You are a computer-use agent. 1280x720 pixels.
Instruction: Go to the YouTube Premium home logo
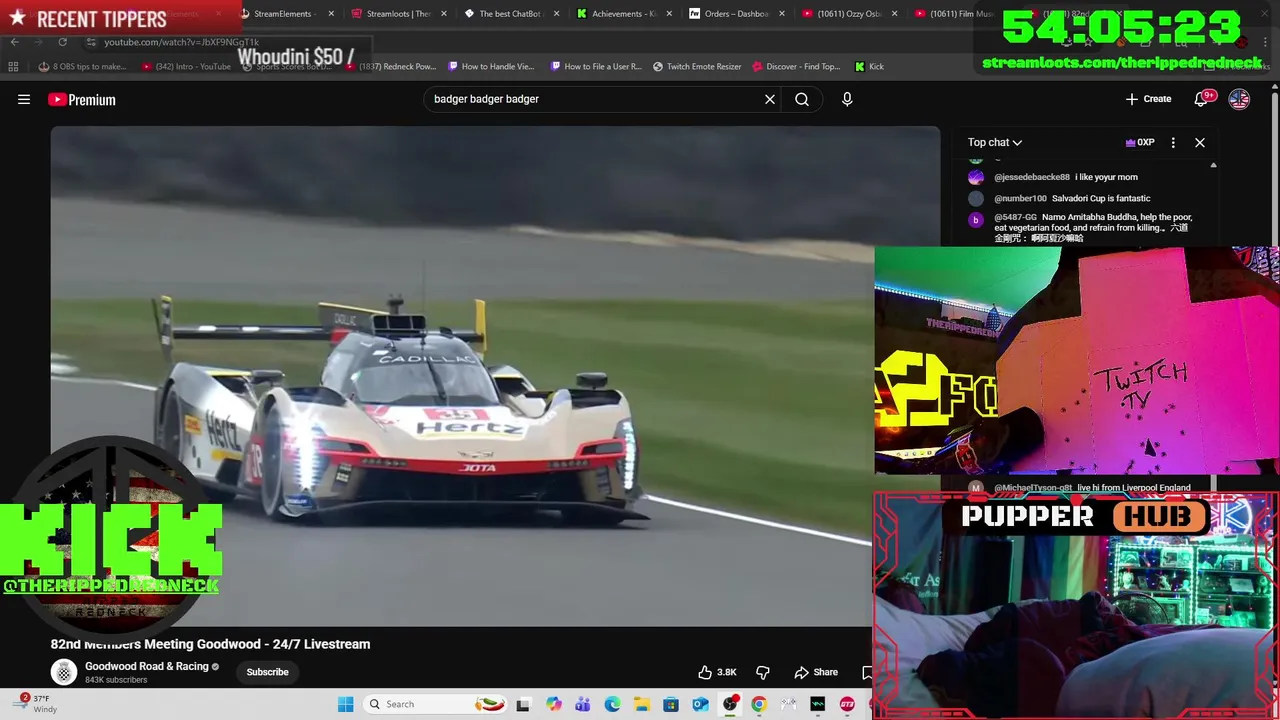[82, 99]
